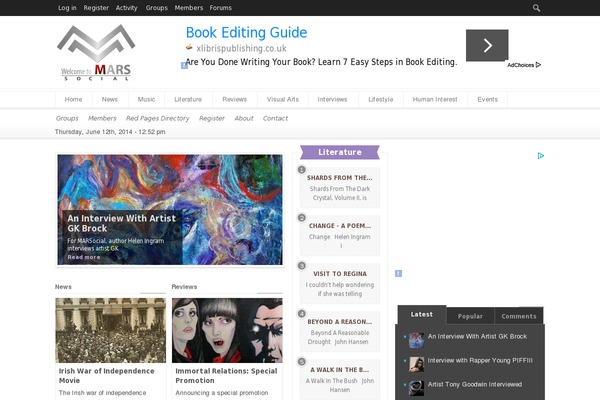Open the Lifestyle menu item
Image resolution: width=600 pixels, height=400 pixels.
381,100
